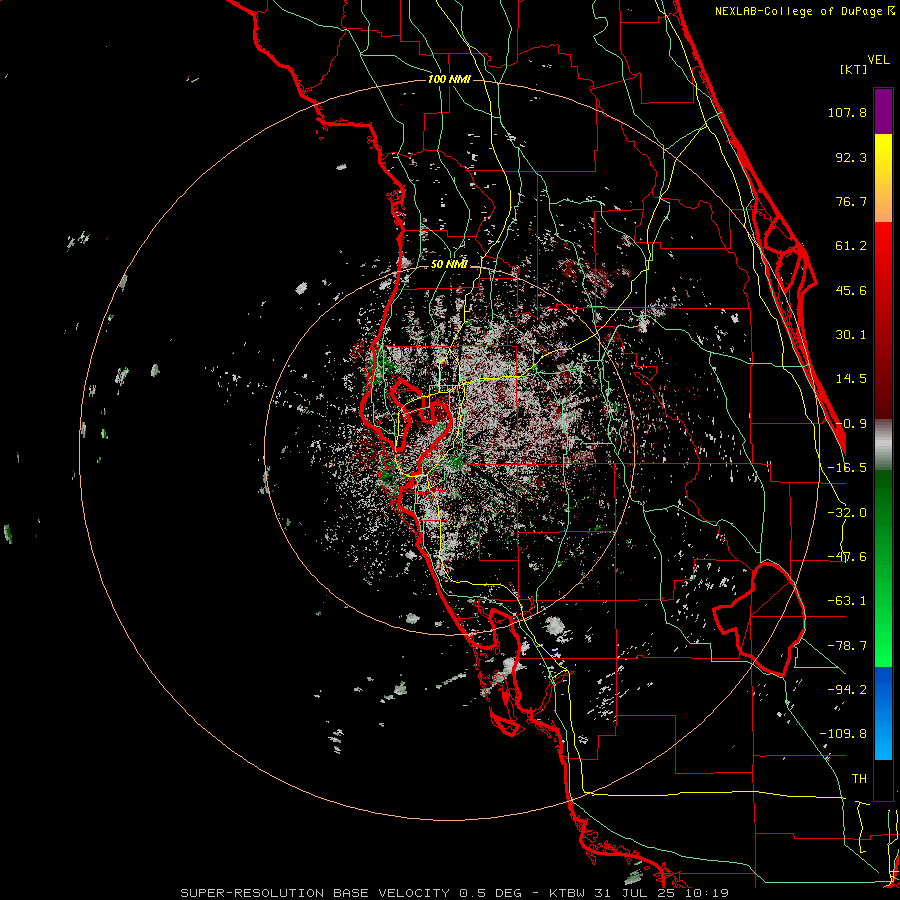Click the 10:19 time stamp
This screenshot has width=900, height=900.
coord(708,893)
